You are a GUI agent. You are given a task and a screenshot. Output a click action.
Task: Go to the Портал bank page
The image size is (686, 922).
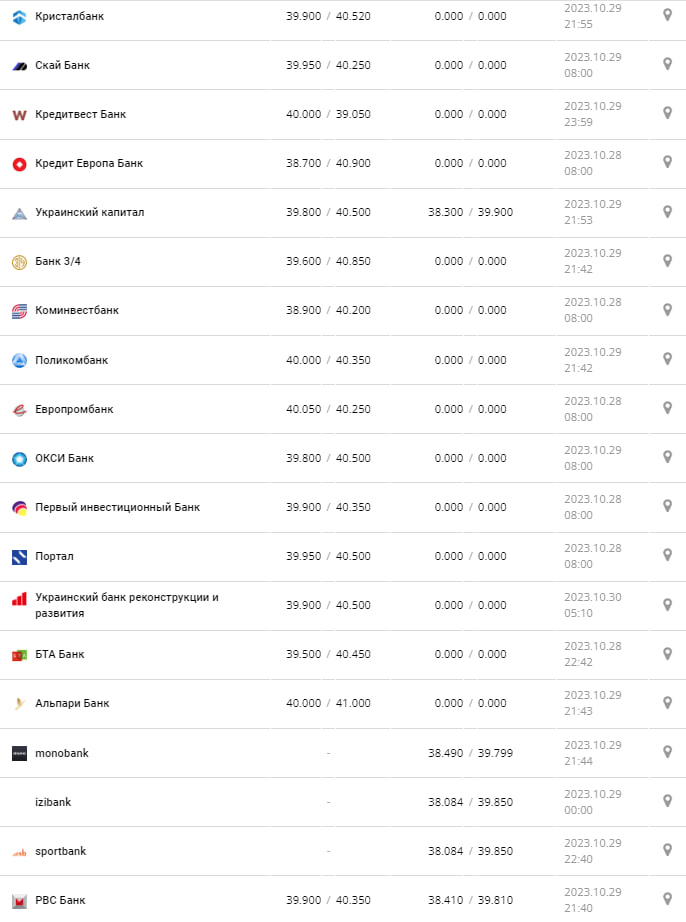coord(55,556)
